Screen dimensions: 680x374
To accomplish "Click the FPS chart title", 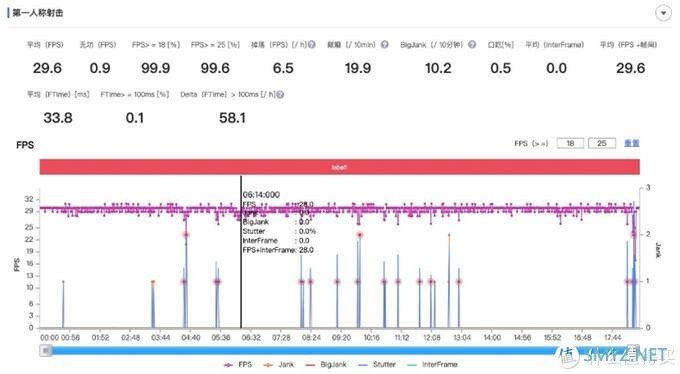I will click(x=25, y=145).
